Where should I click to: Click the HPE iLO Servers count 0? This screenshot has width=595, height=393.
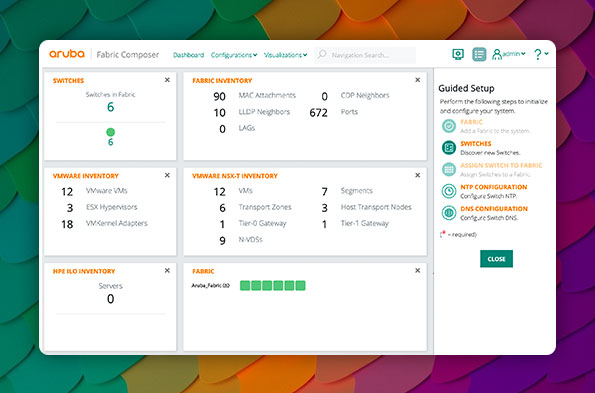coord(110,299)
